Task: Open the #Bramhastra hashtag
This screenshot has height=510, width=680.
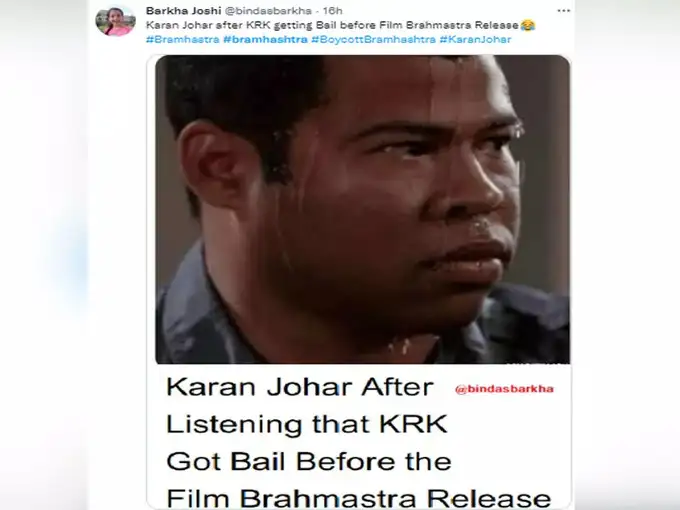Action: [x=183, y=39]
